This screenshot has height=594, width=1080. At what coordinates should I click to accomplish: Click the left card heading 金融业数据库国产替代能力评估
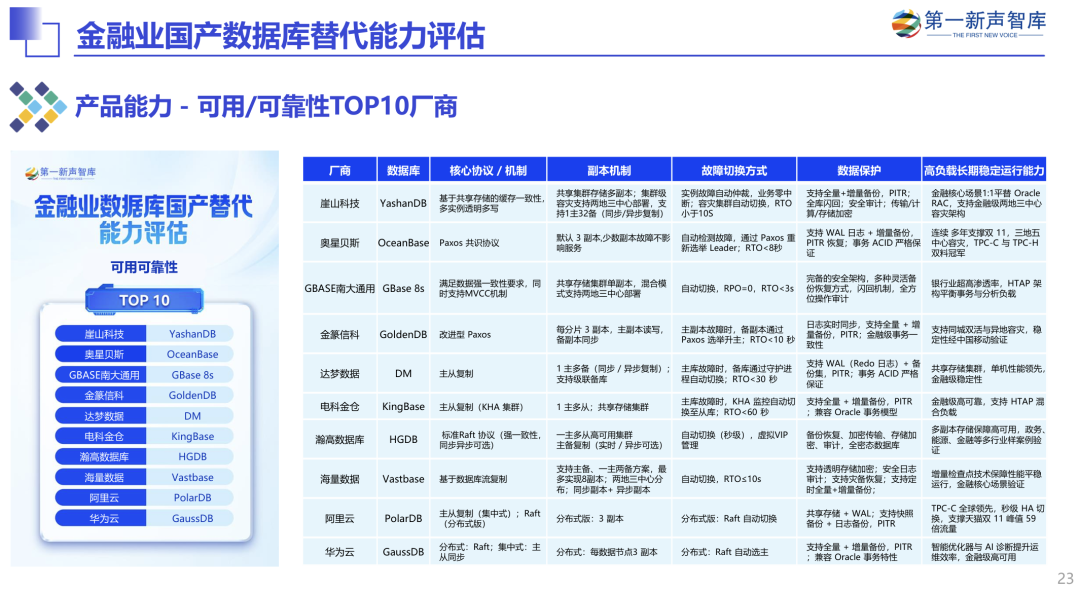coord(143,219)
